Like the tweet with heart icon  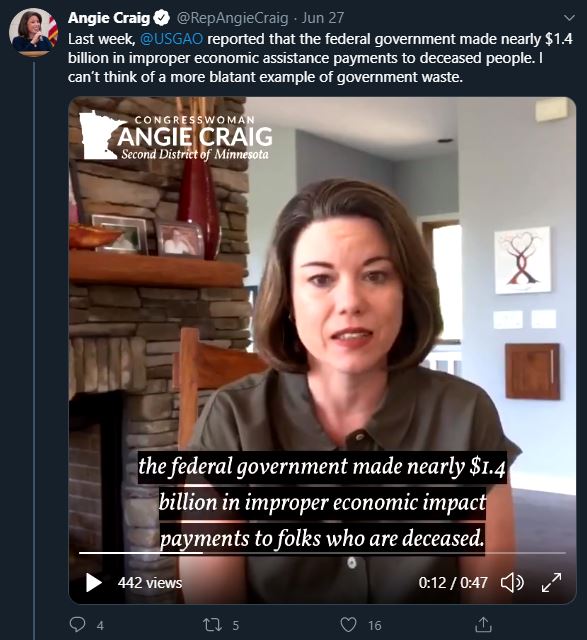coord(348,625)
